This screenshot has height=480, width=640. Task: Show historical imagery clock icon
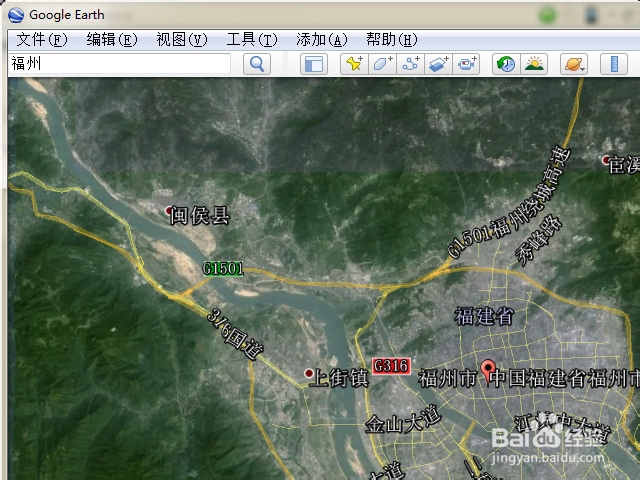click(506, 64)
